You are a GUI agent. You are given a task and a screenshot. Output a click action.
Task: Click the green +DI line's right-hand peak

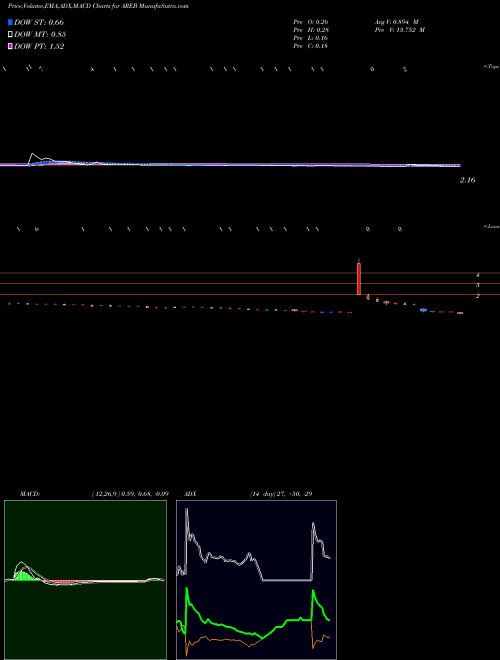pos(313,591)
